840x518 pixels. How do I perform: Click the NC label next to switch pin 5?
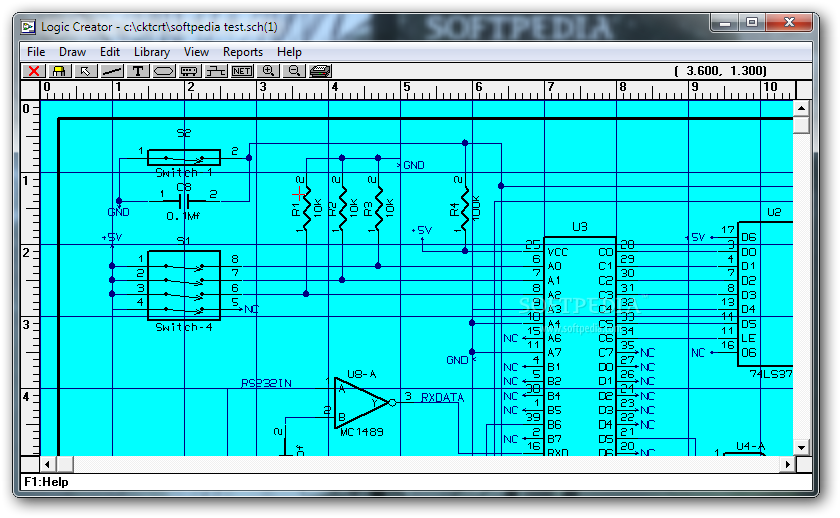coord(252,309)
